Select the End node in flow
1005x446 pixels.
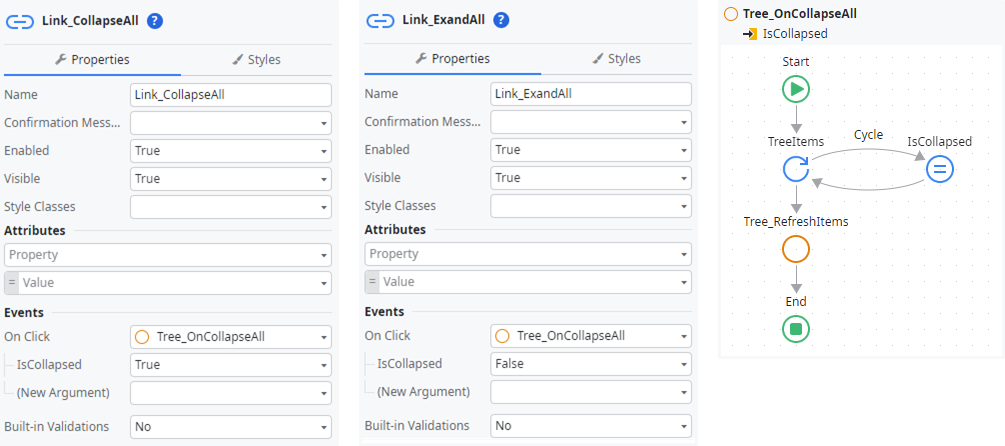[796, 328]
